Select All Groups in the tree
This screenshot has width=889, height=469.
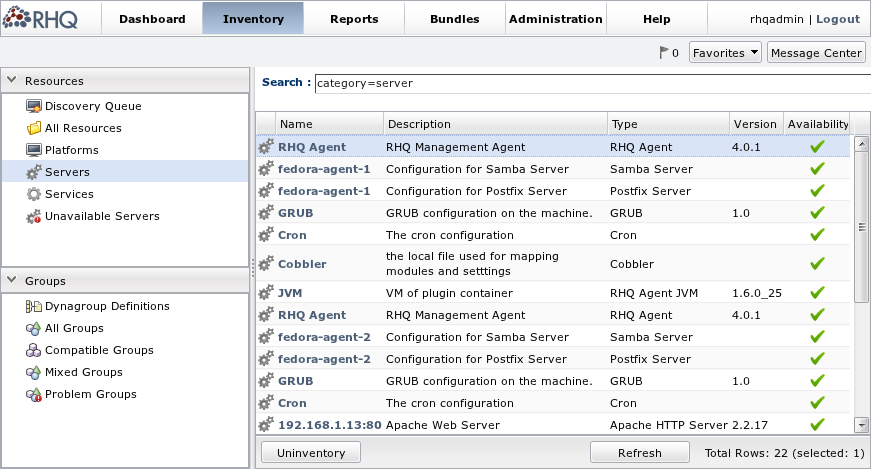click(x=74, y=328)
